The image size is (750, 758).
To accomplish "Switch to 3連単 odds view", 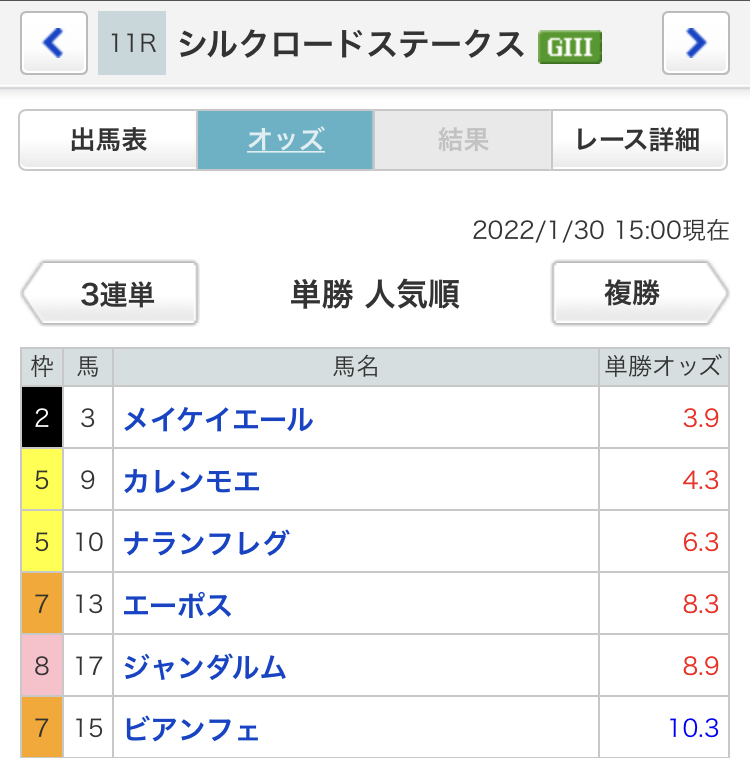I will [111, 293].
